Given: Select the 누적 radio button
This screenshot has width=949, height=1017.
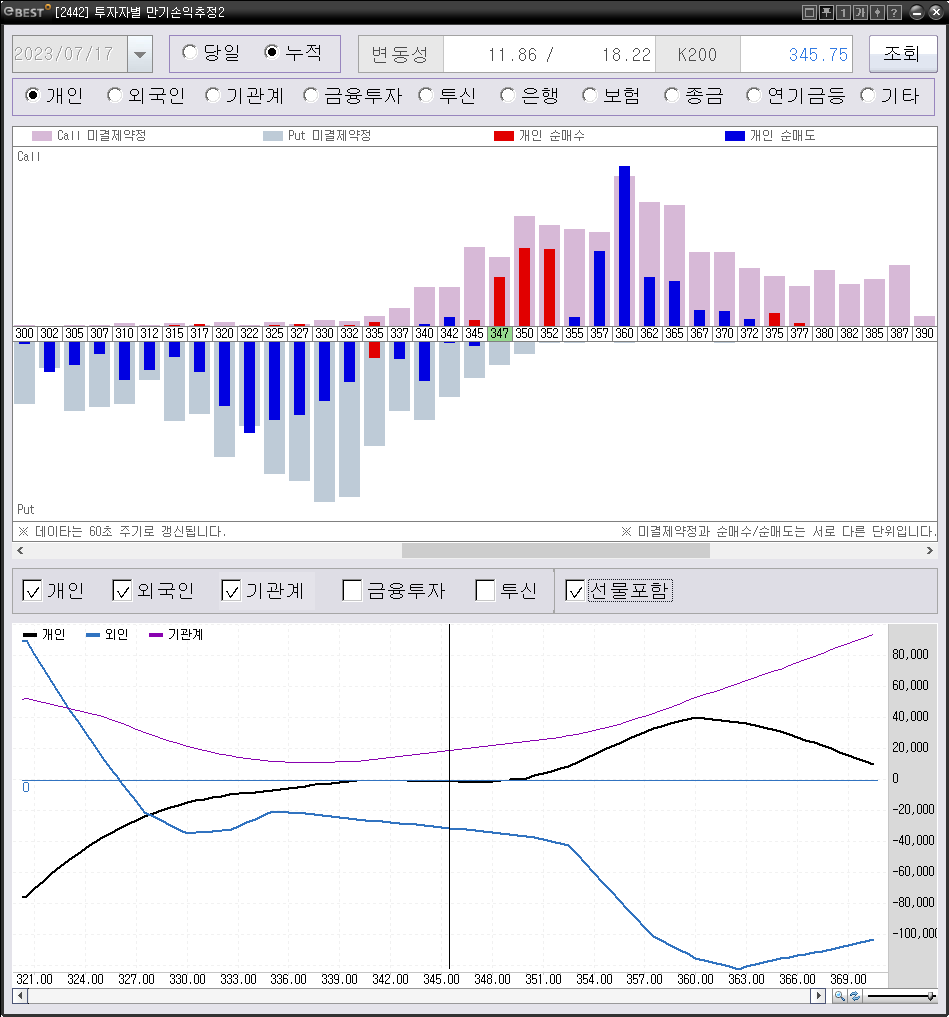Looking at the screenshot, I should click(x=272, y=52).
